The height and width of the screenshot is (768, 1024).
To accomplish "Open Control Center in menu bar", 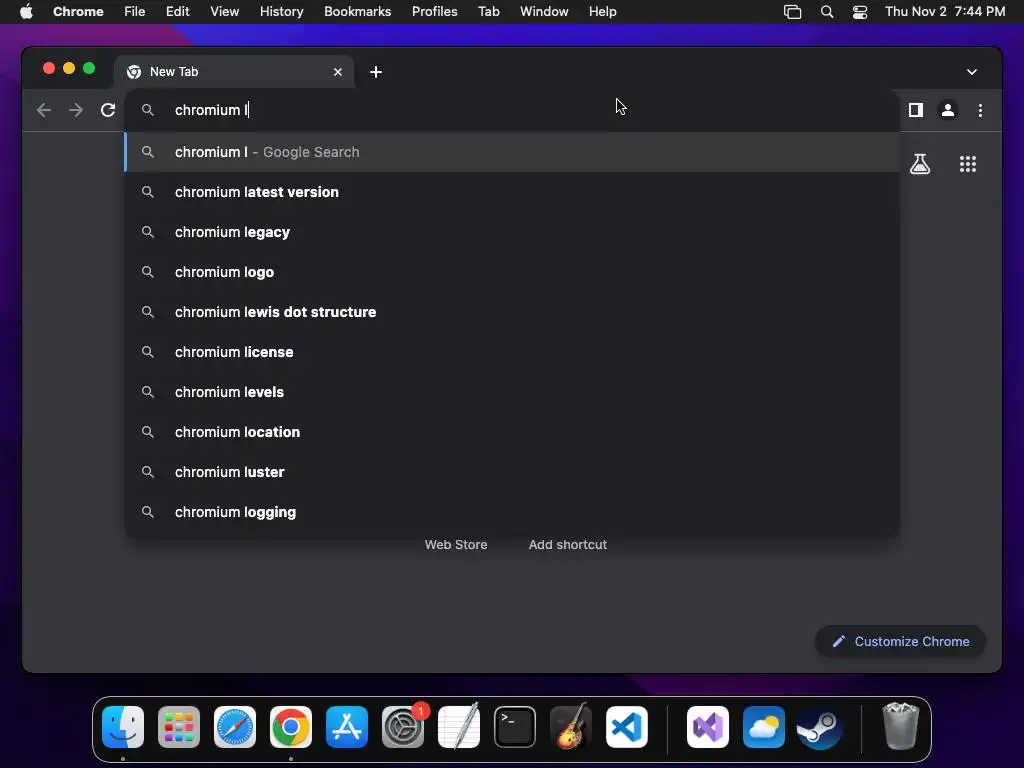I will click(x=859, y=12).
